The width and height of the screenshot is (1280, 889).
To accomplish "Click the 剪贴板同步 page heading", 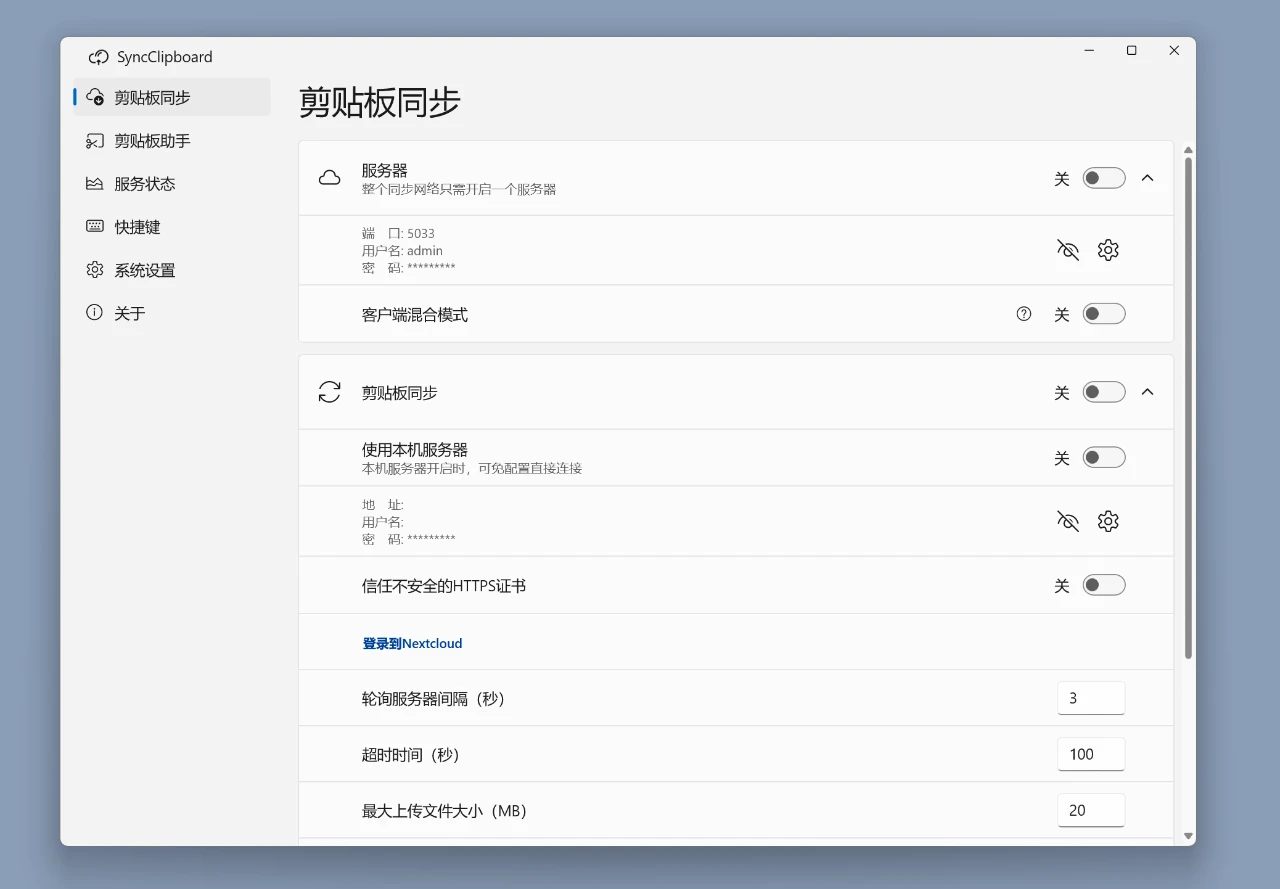I will click(x=380, y=102).
